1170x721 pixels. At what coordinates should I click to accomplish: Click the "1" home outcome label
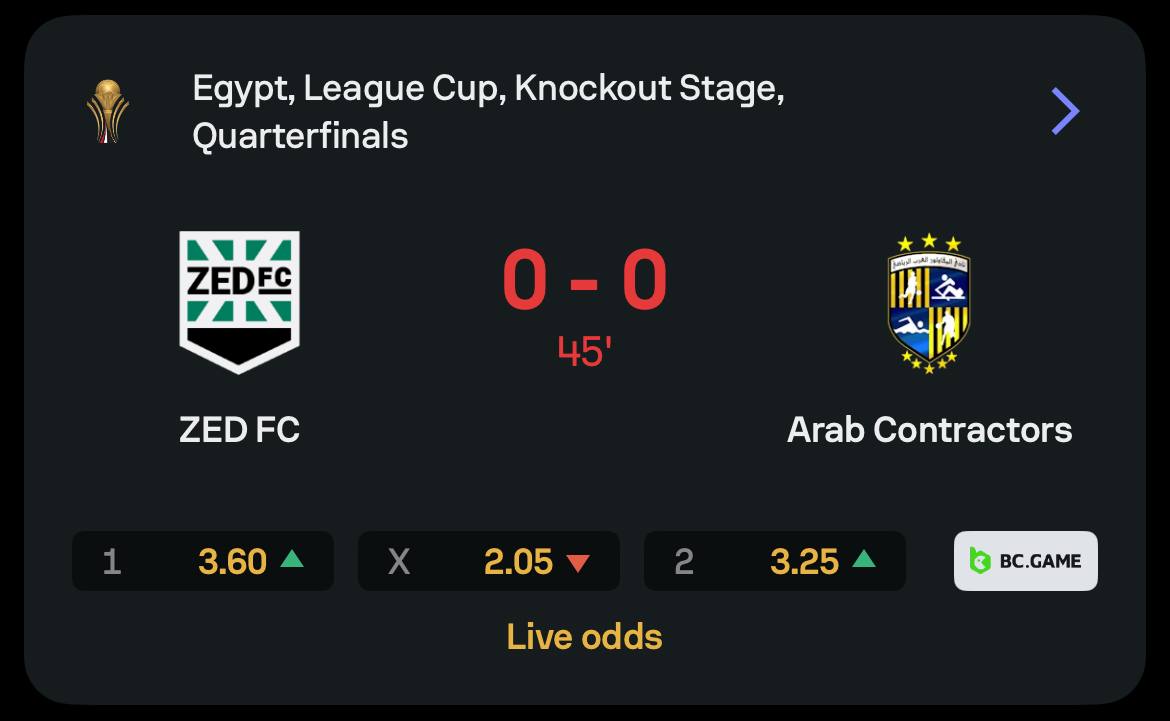tap(112, 562)
